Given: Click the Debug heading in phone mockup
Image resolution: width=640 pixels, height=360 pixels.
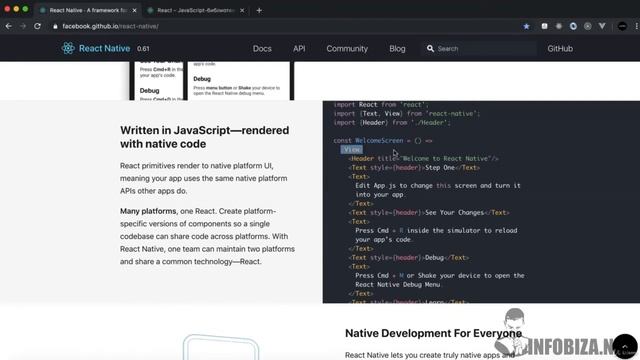Looking at the screenshot, I should tap(202, 79).
